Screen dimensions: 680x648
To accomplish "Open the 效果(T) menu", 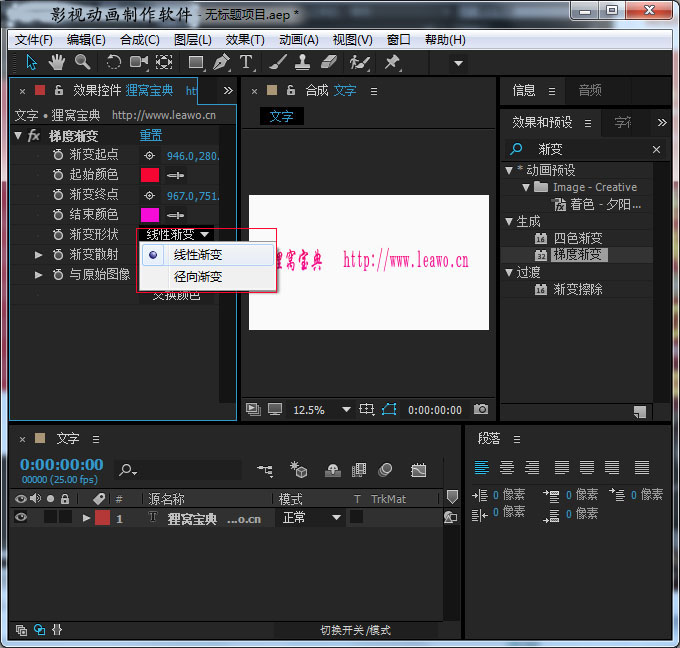I will click(245, 40).
